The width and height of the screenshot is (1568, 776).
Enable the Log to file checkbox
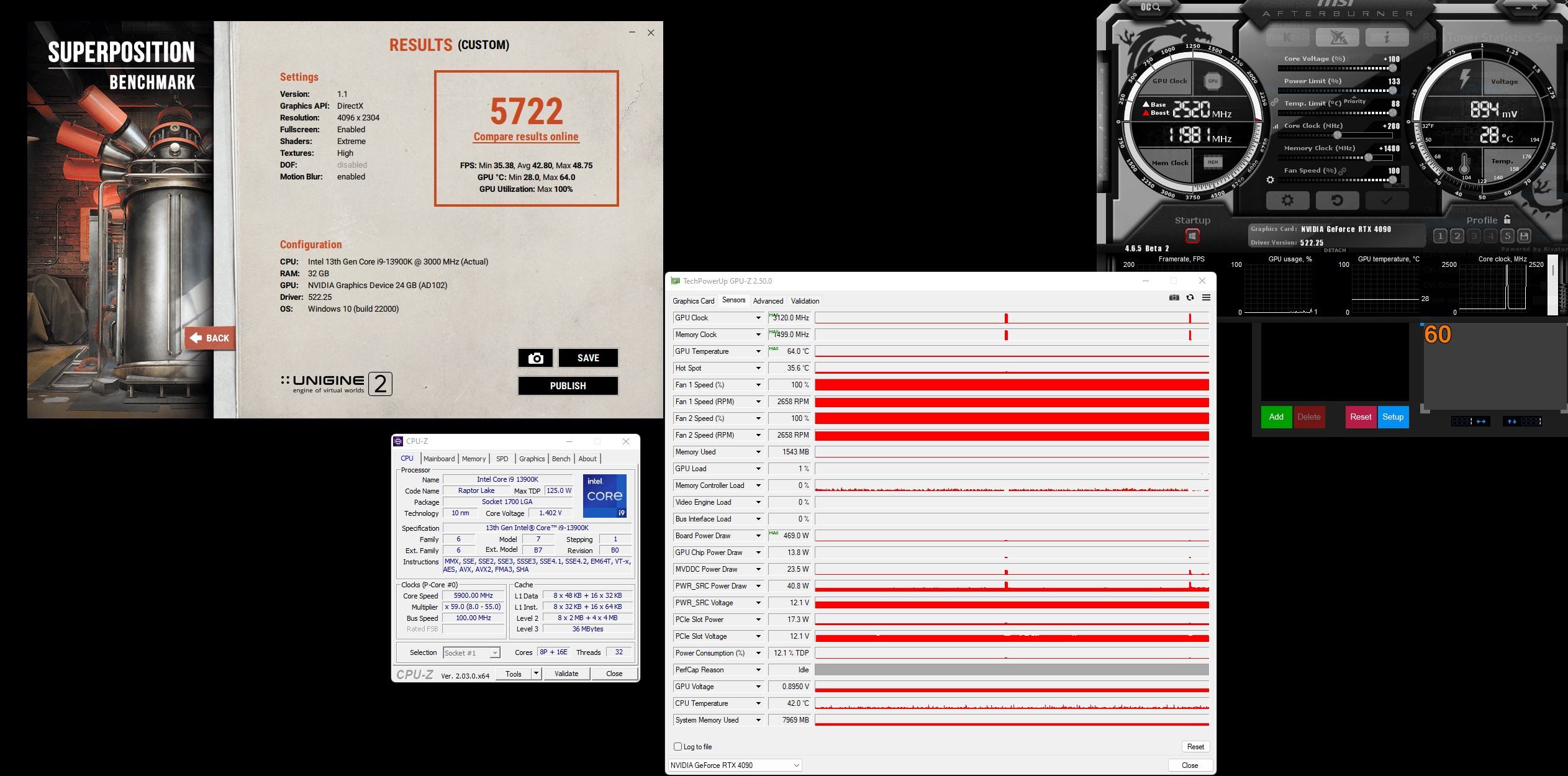678,747
